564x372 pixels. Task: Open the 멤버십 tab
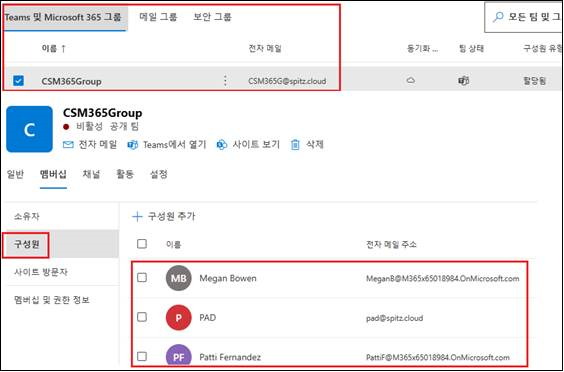[x=53, y=174]
